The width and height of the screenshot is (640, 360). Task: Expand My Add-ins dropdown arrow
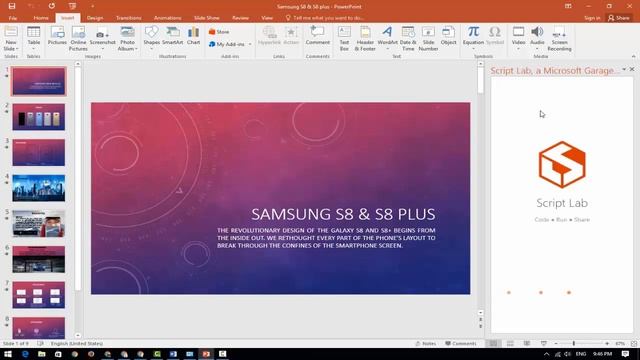pyautogui.click(x=250, y=44)
